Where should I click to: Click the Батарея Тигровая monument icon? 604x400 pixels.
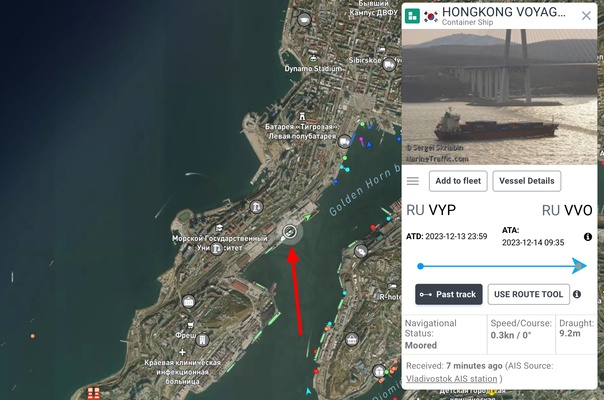[x=302, y=116]
